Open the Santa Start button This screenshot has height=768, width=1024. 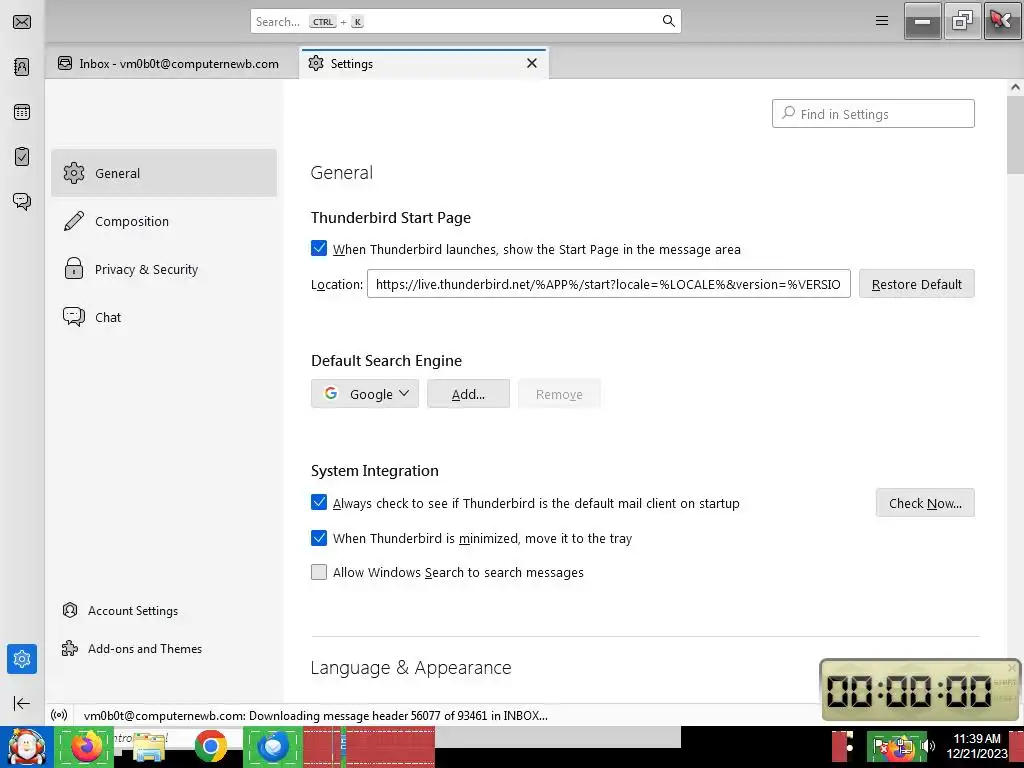(26, 747)
